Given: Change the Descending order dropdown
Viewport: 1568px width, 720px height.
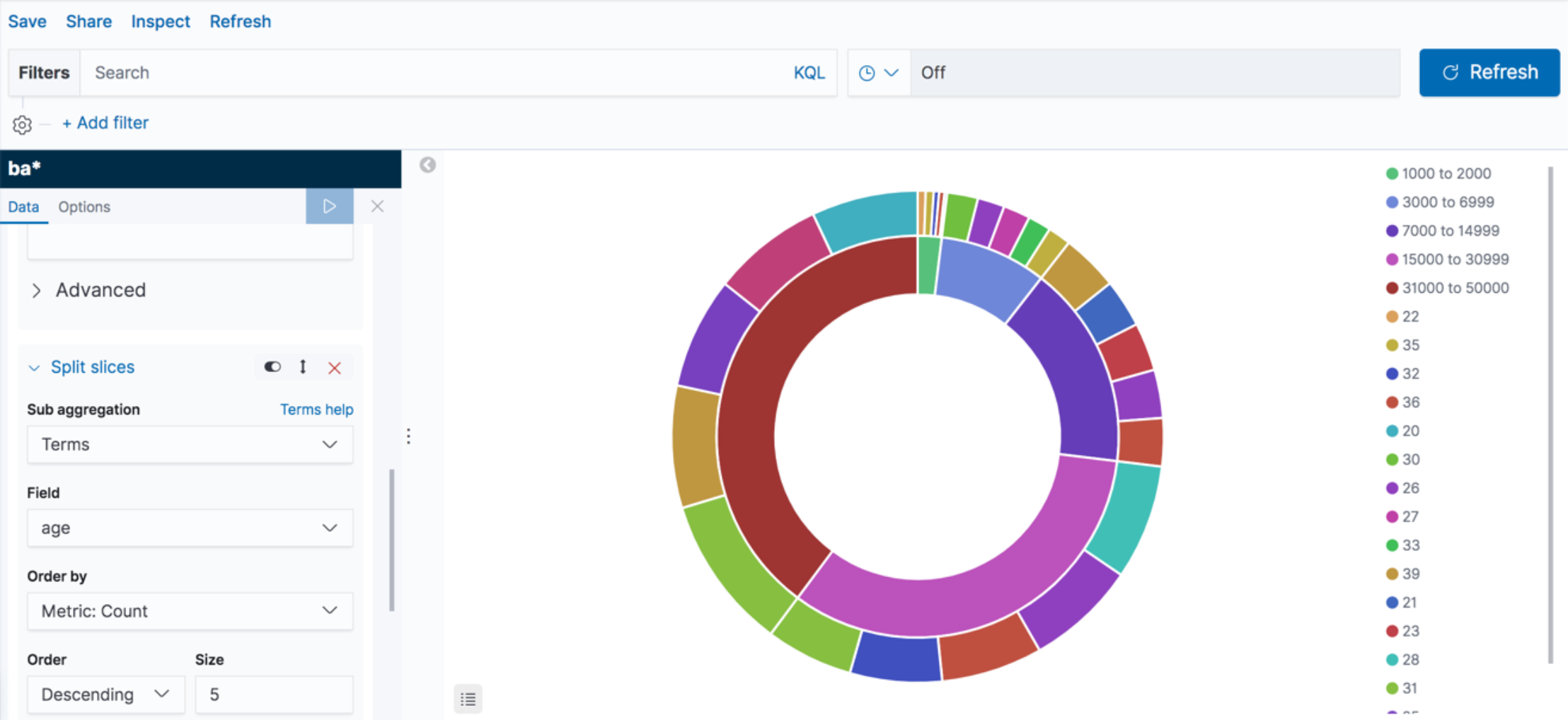Looking at the screenshot, I should coord(105,694).
